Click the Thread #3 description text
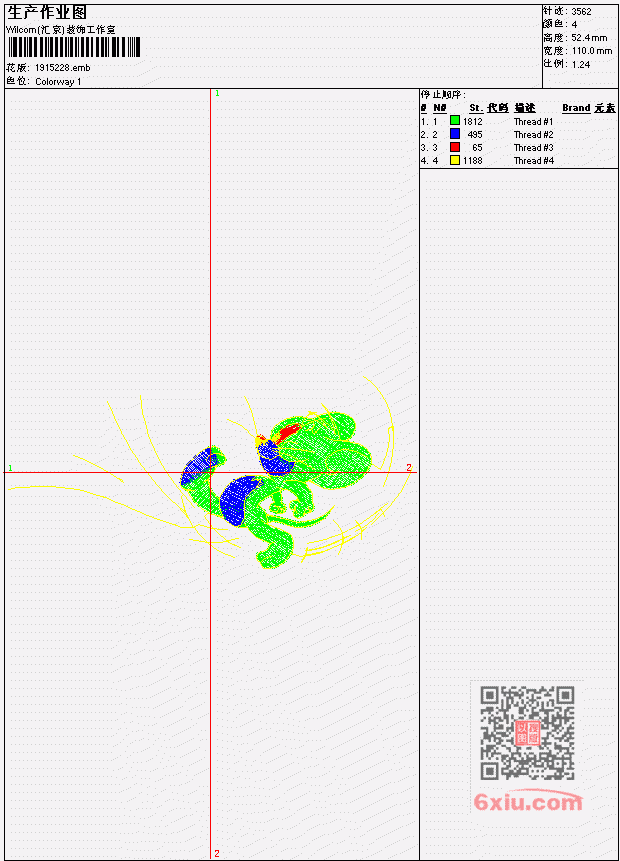 click(x=534, y=148)
